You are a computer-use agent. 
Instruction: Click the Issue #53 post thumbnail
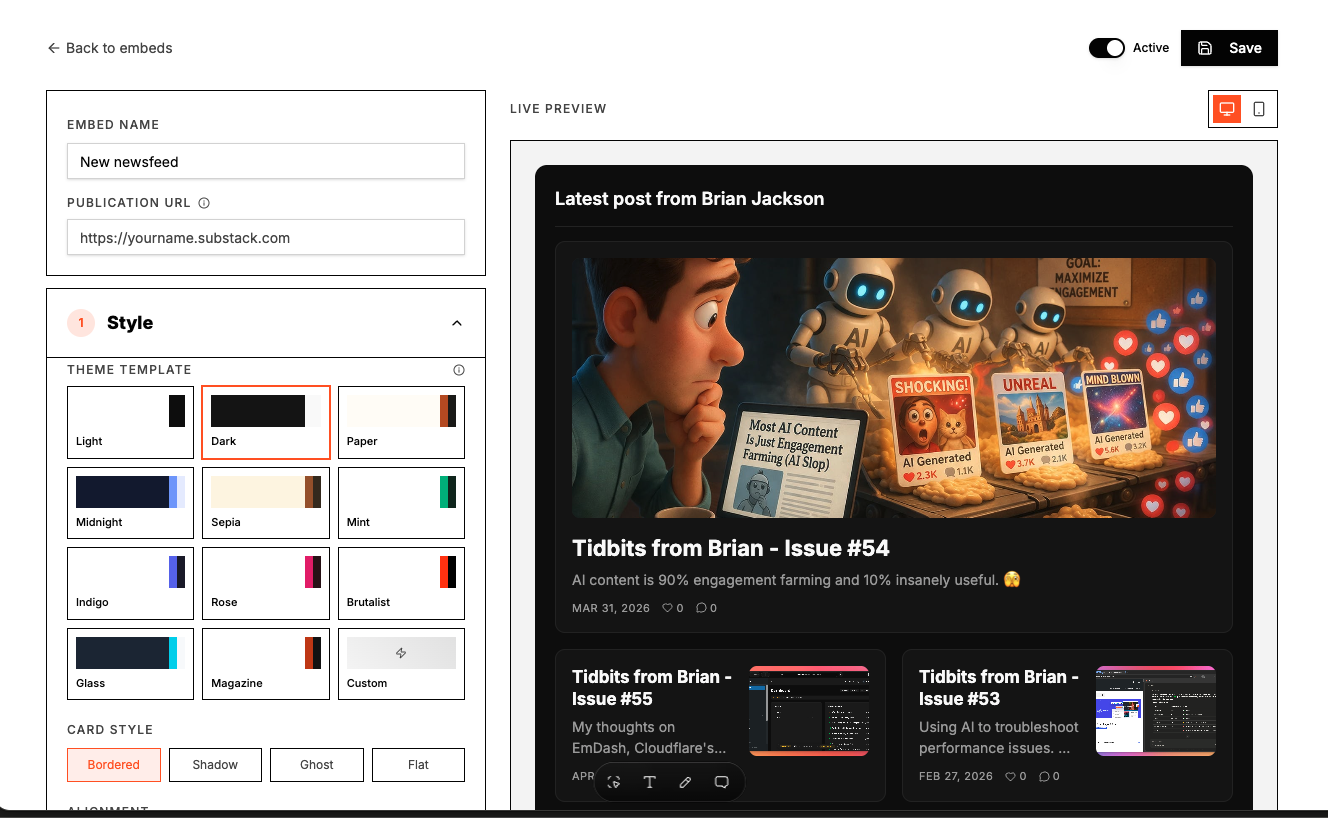1156,711
